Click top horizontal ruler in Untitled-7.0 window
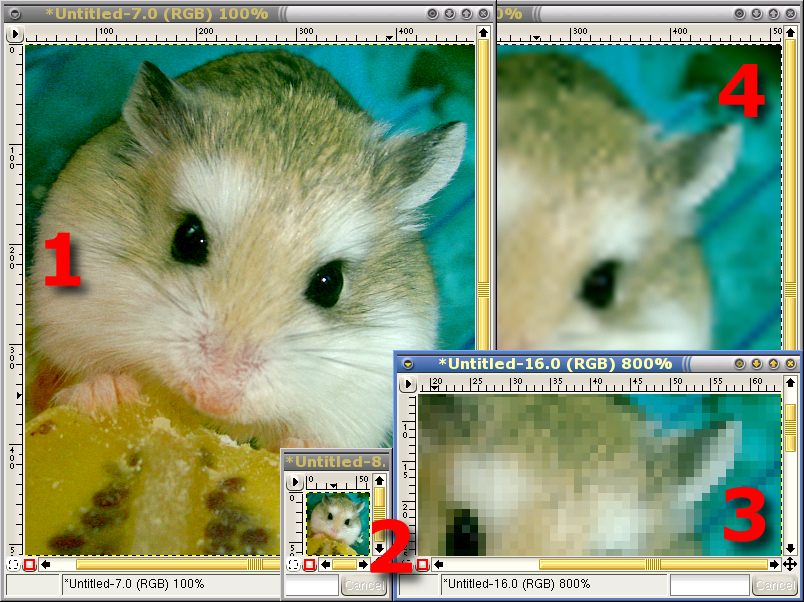 (250, 34)
